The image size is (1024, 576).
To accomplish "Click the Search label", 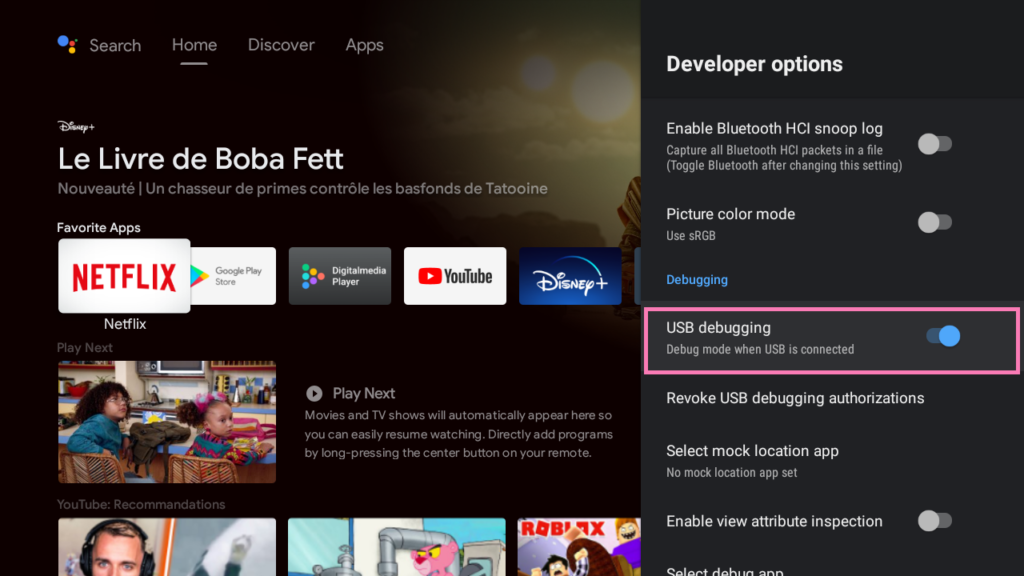I will [x=115, y=46].
